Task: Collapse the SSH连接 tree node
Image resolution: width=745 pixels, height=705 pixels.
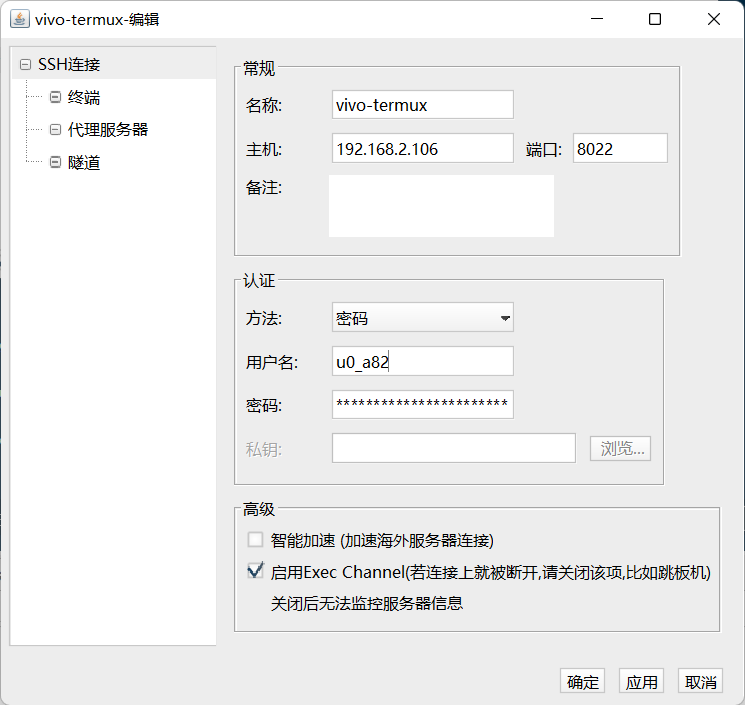Action: (26, 65)
